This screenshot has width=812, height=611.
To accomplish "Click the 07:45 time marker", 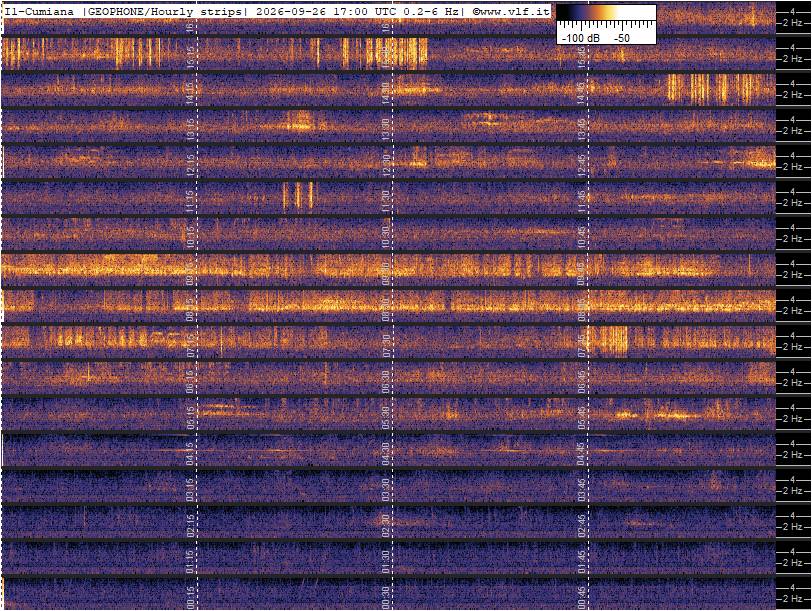I will [x=582, y=342].
